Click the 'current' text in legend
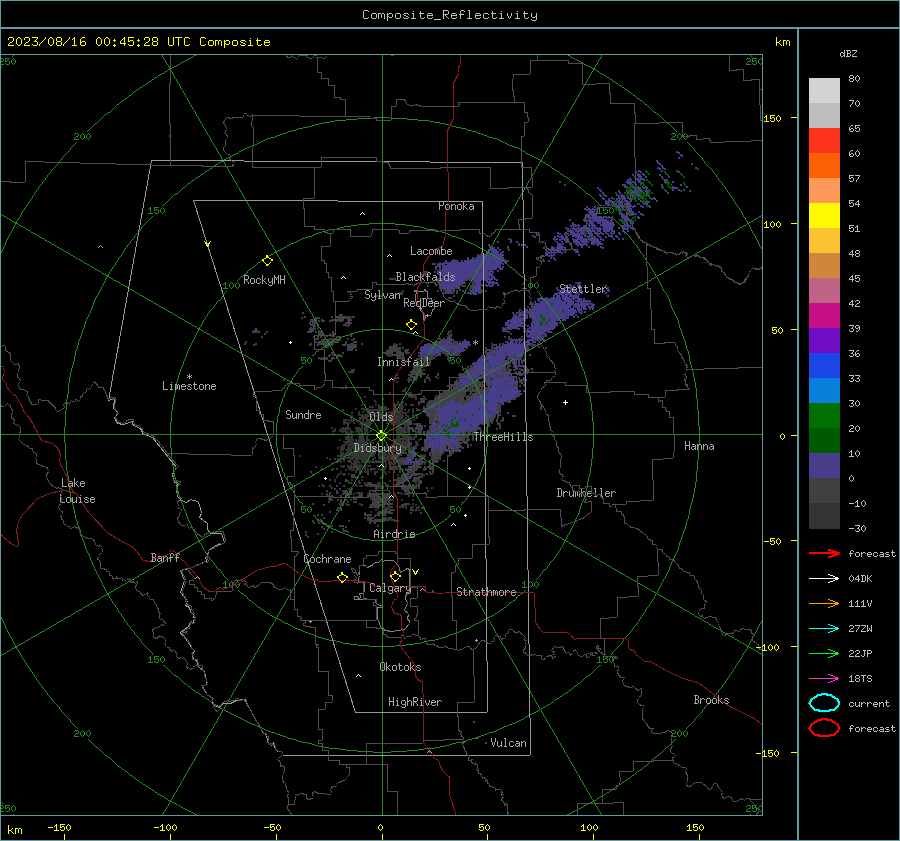 pos(869,703)
